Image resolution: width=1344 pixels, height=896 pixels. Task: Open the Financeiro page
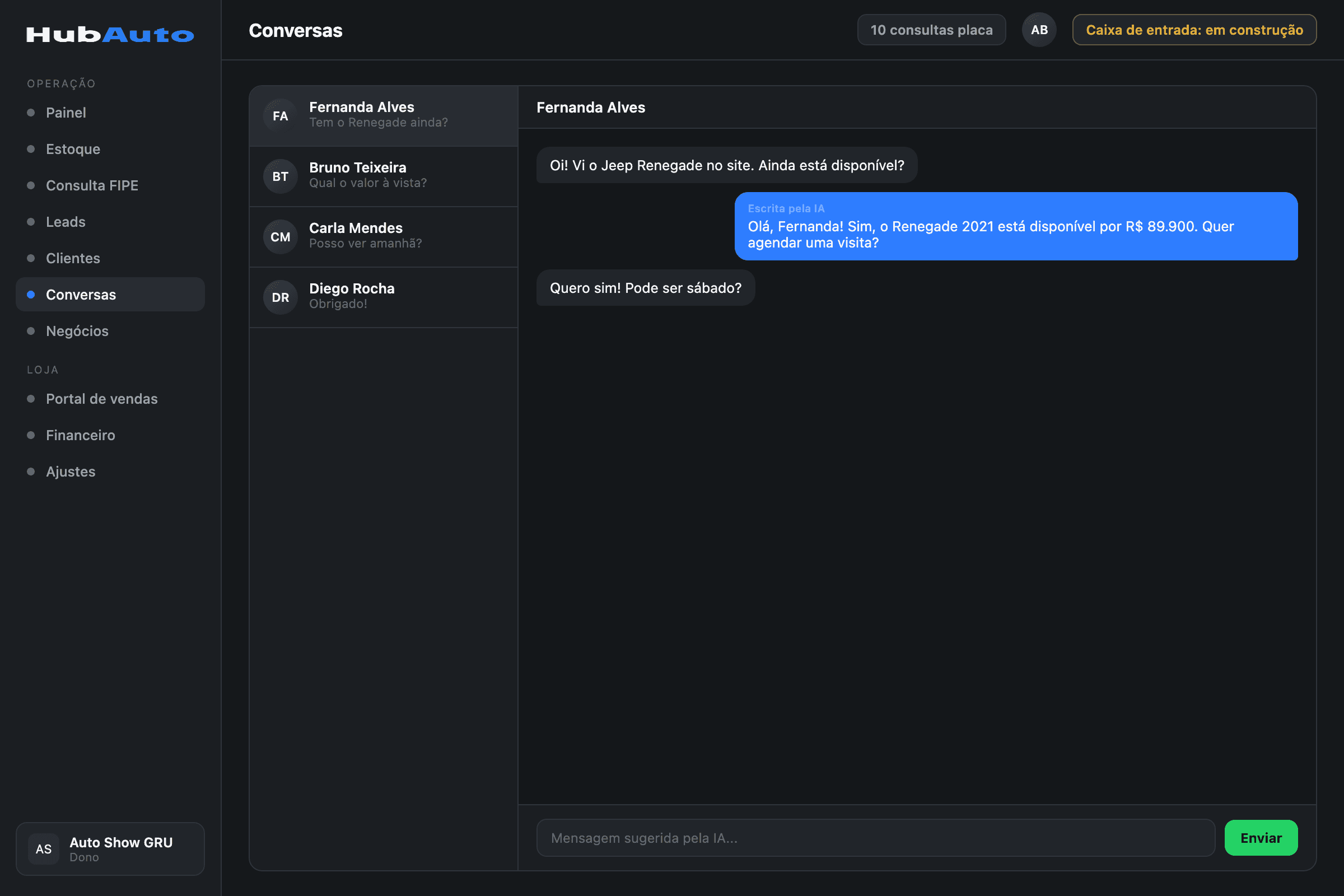tap(110, 436)
